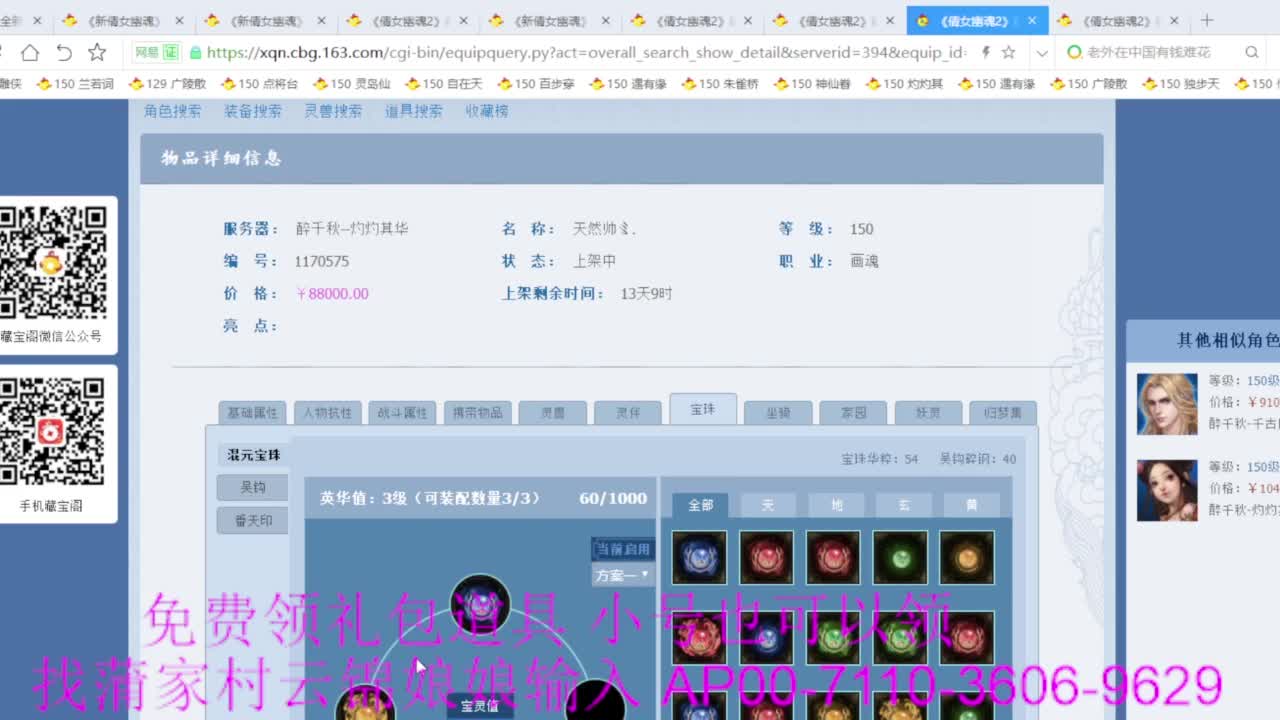Switch to the 灵兽 tab
The height and width of the screenshot is (720, 1280).
coord(552,412)
